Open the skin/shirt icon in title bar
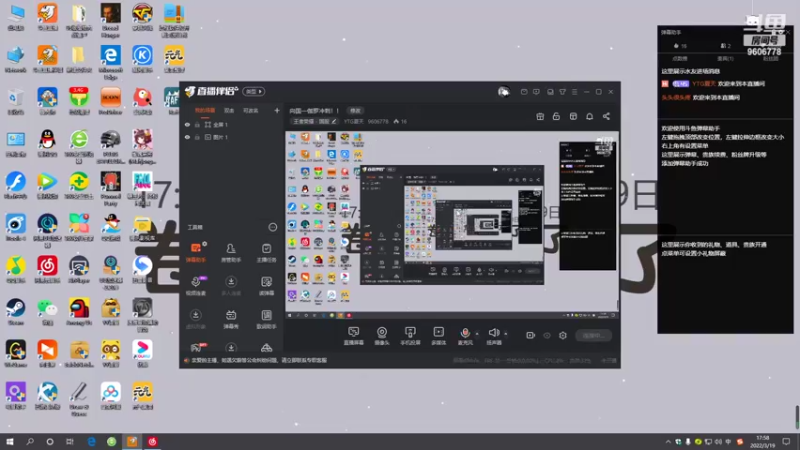Image resolution: width=800 pixels, height=450 pixels. coord(562,92)
